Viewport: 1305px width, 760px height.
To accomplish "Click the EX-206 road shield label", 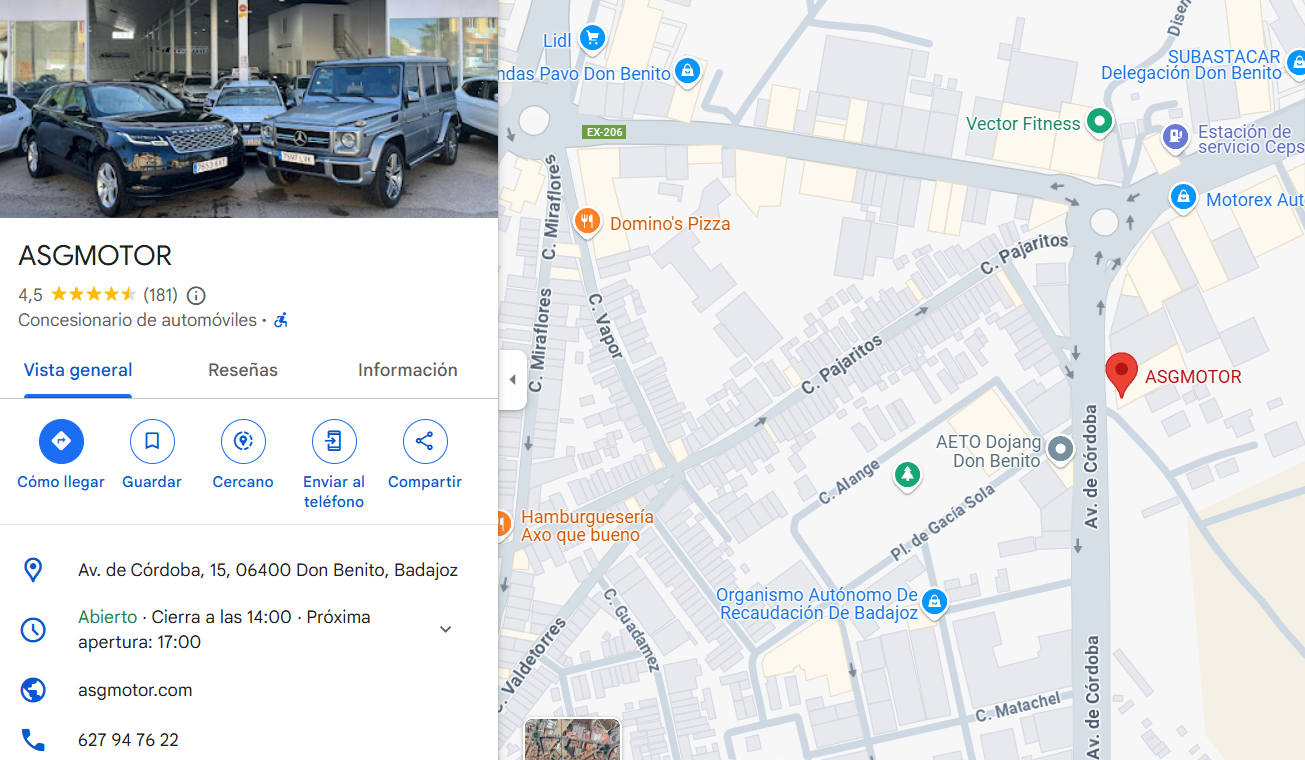I will point(604,132).
